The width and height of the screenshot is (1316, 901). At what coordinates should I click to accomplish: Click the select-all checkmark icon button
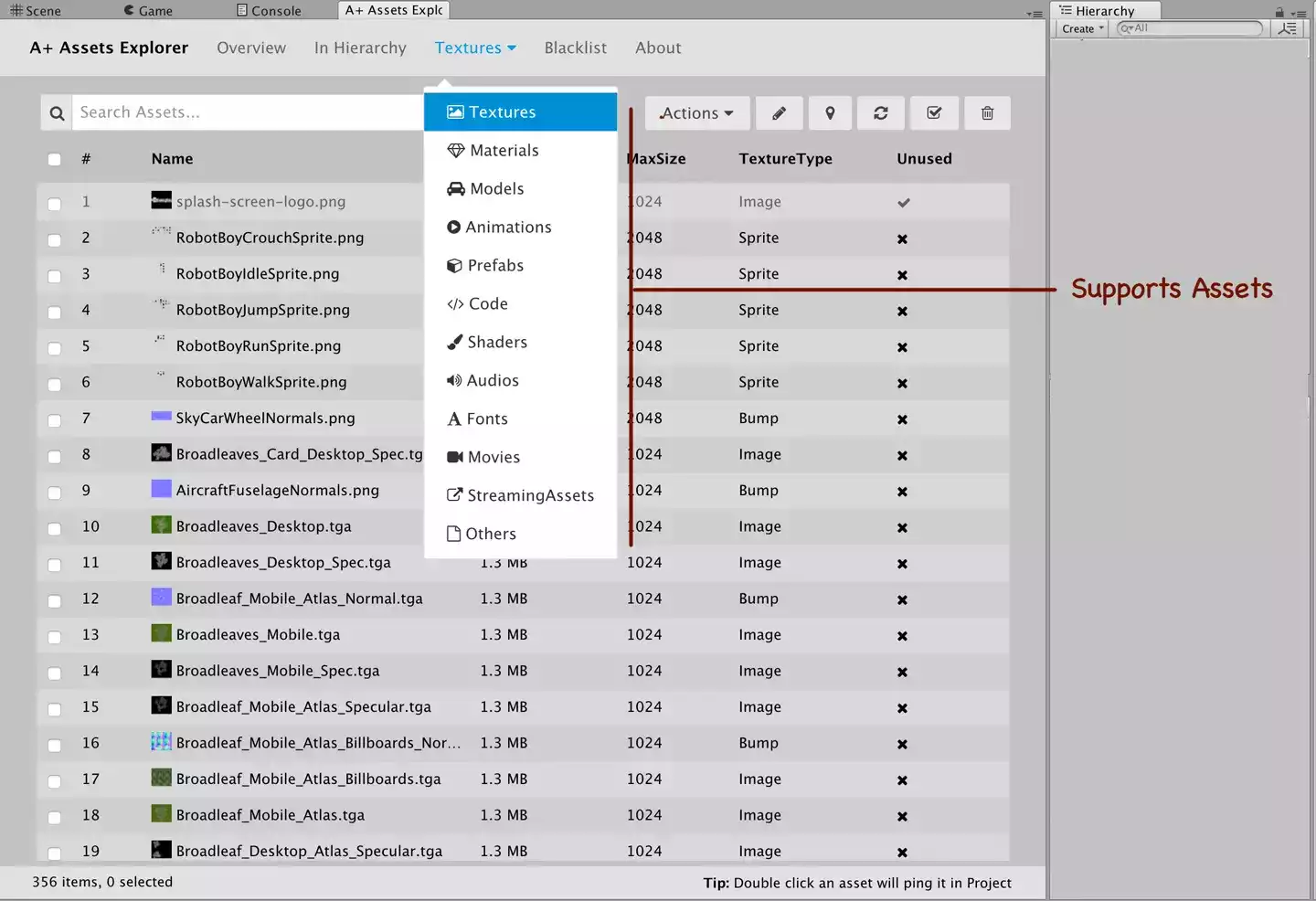pos(934,113)
